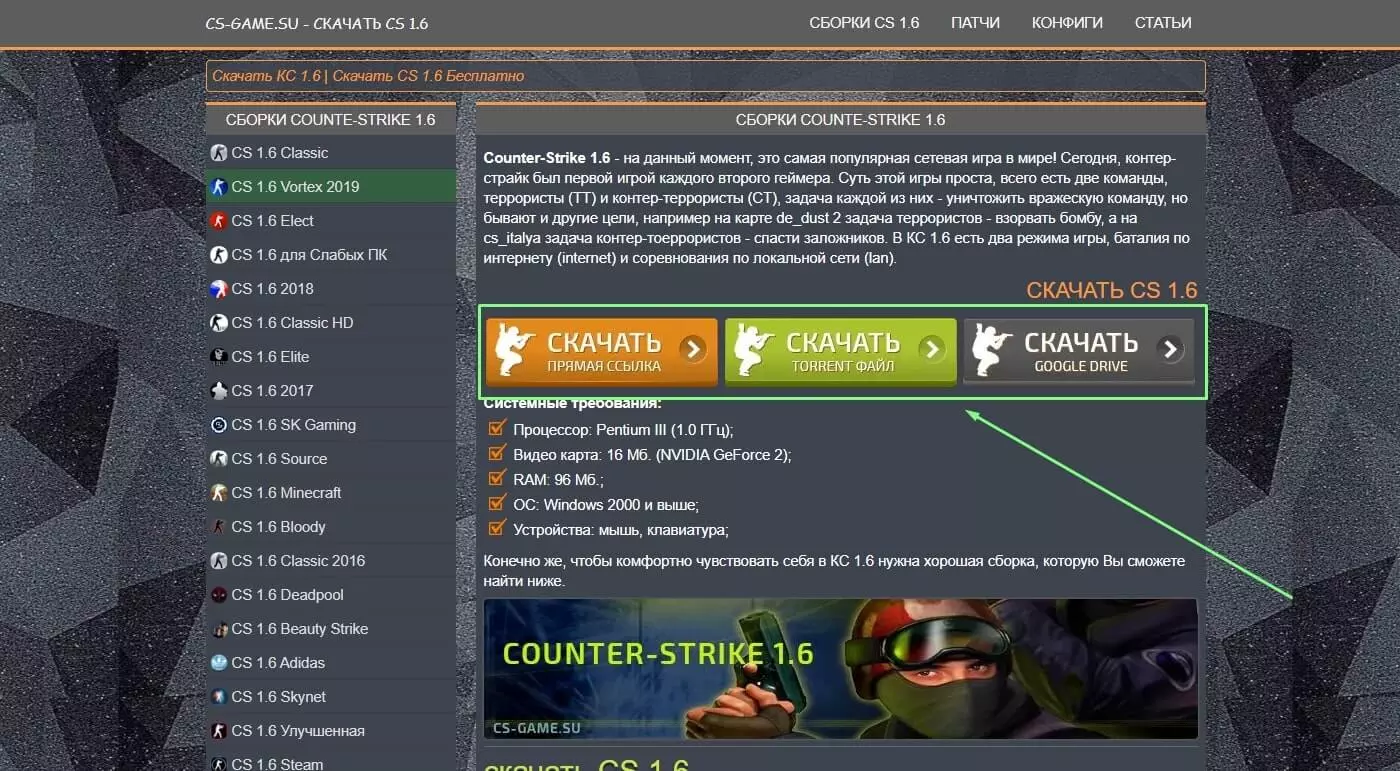This screenshot has width=1400, height=771.
Task: Click the CS 1.6 Beauty Strike icon
Action: pos(219,629)
